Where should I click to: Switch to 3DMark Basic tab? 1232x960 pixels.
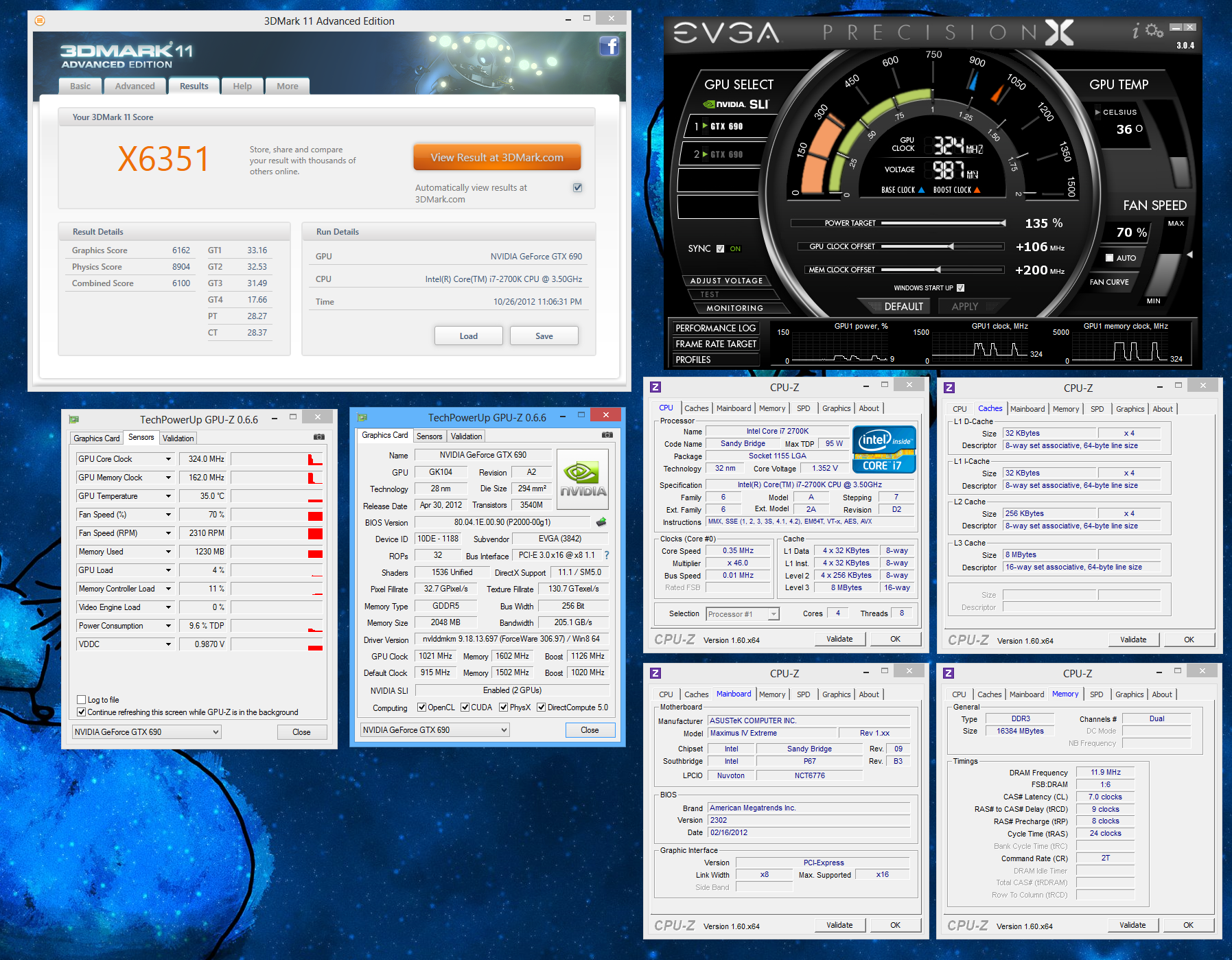click(x=80, y=86)
